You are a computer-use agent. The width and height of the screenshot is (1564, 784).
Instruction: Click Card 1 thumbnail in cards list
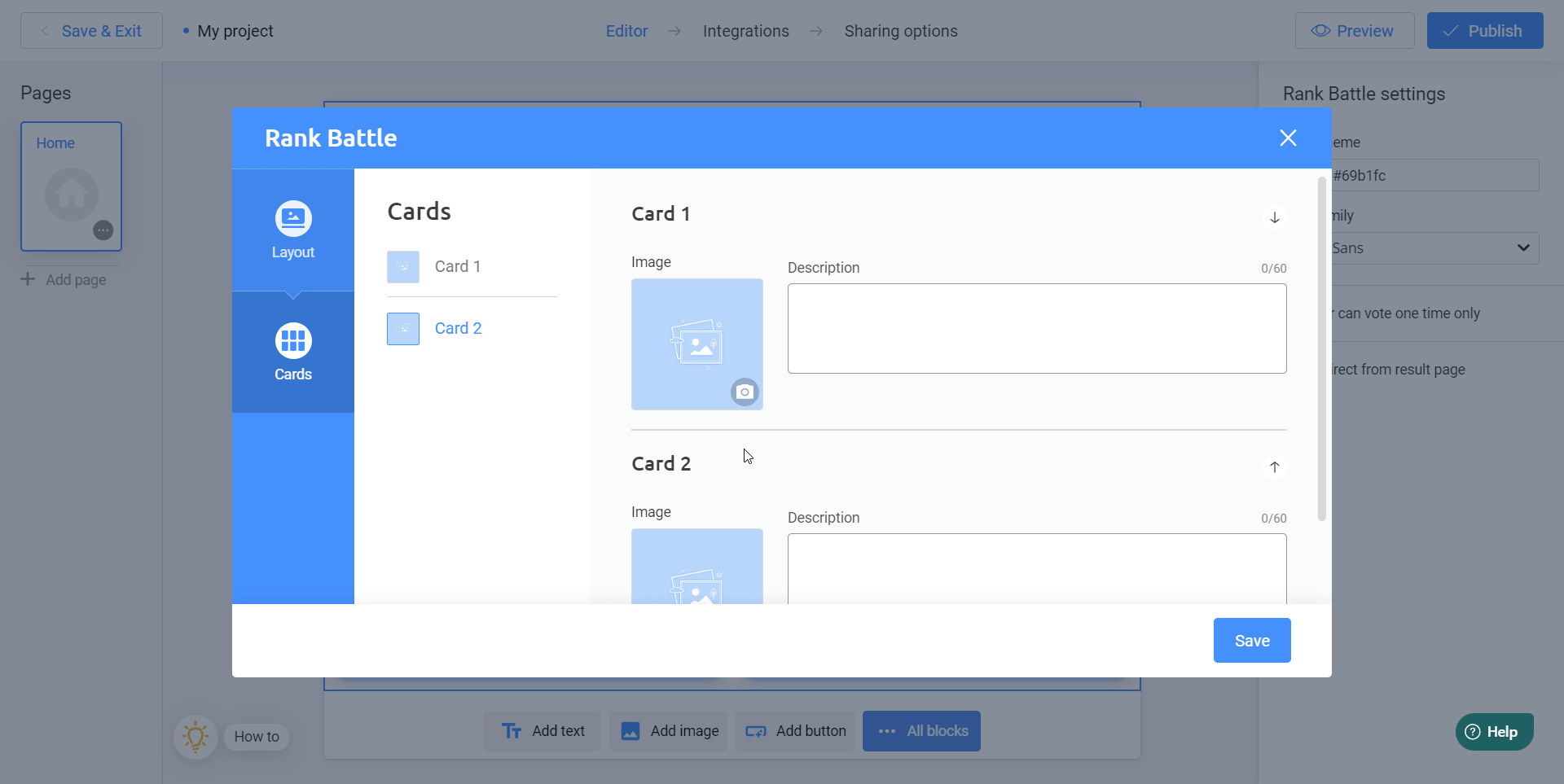click(x=403, y=267)
